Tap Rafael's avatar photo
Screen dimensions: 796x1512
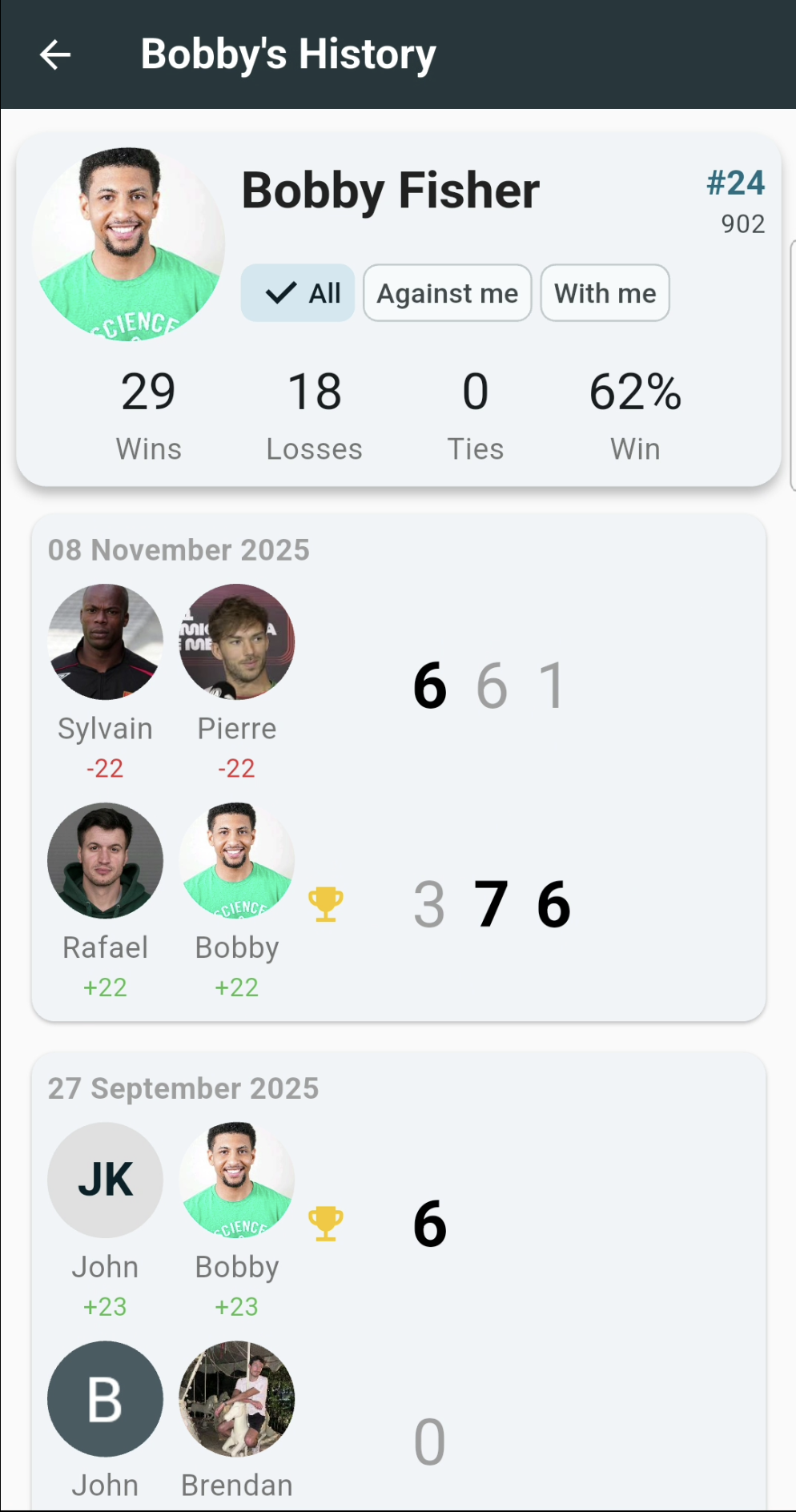(x=105, y=859)
